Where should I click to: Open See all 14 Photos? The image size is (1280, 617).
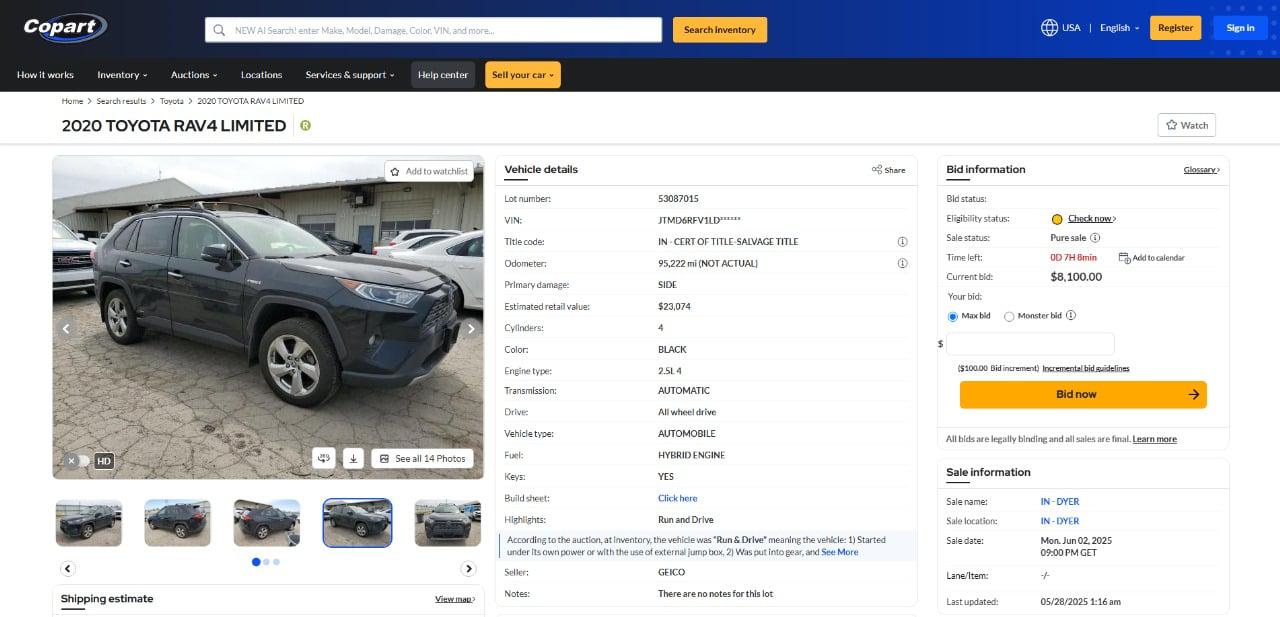(422, 458)
